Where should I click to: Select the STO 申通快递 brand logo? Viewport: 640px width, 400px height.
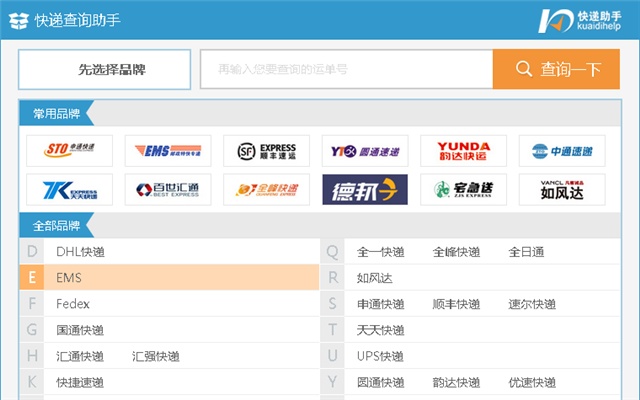point(69,151)
